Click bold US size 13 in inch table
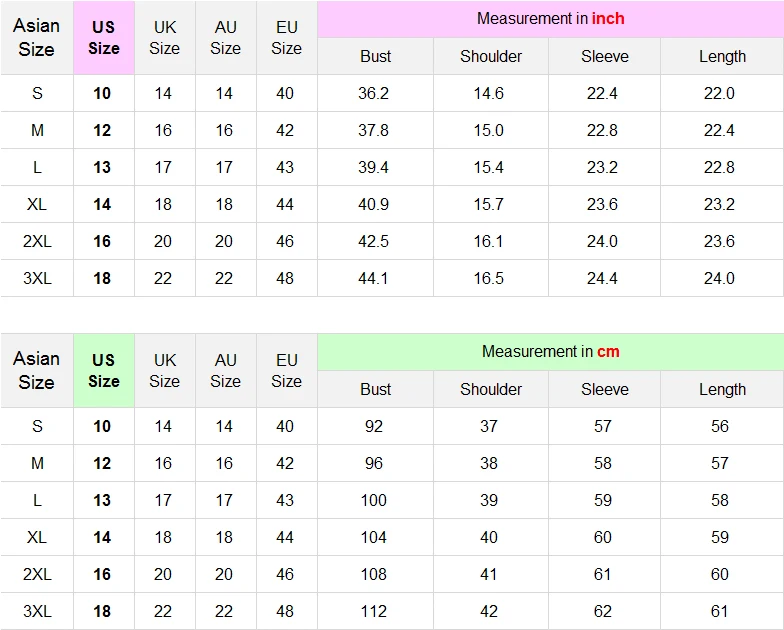The image size is (784, 630). [102, 168]
